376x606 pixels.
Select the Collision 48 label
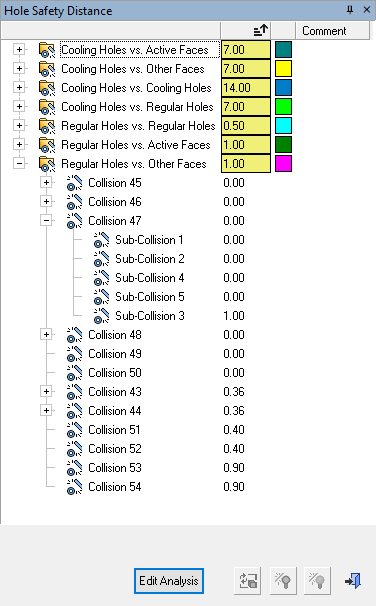[x=115, y=334]
